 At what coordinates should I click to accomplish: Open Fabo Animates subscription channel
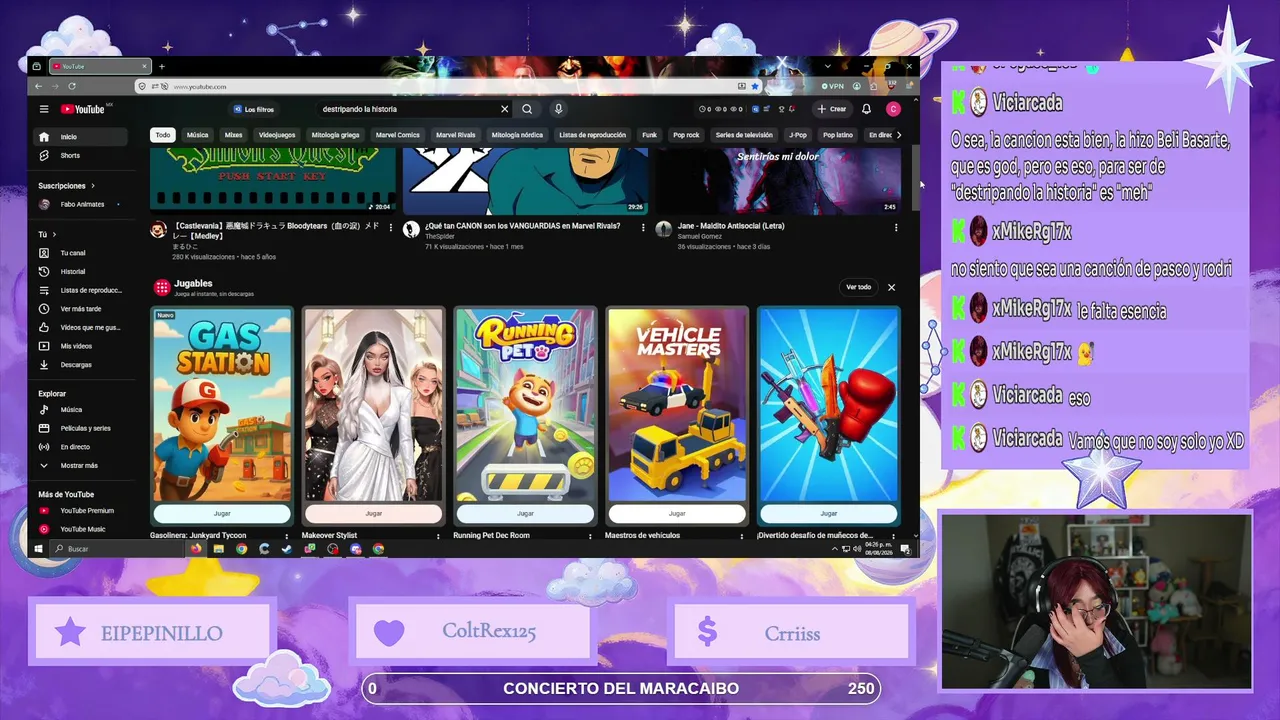click(80, 204)
